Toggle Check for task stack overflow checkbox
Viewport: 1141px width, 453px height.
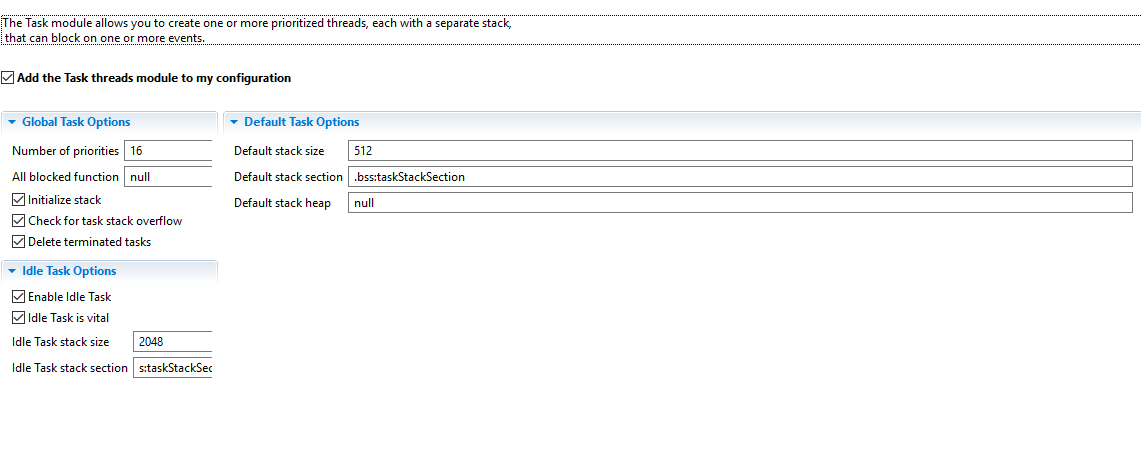(x=19, y=220)
